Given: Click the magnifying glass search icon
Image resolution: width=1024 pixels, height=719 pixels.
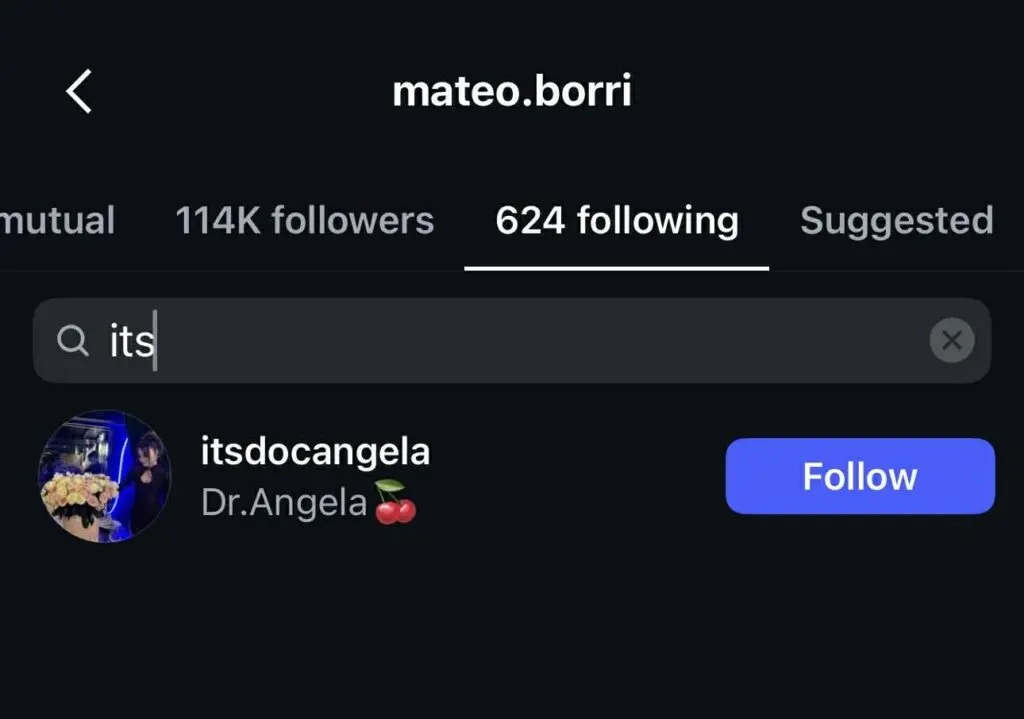Looking at the screenshot, I should [71, 341].
